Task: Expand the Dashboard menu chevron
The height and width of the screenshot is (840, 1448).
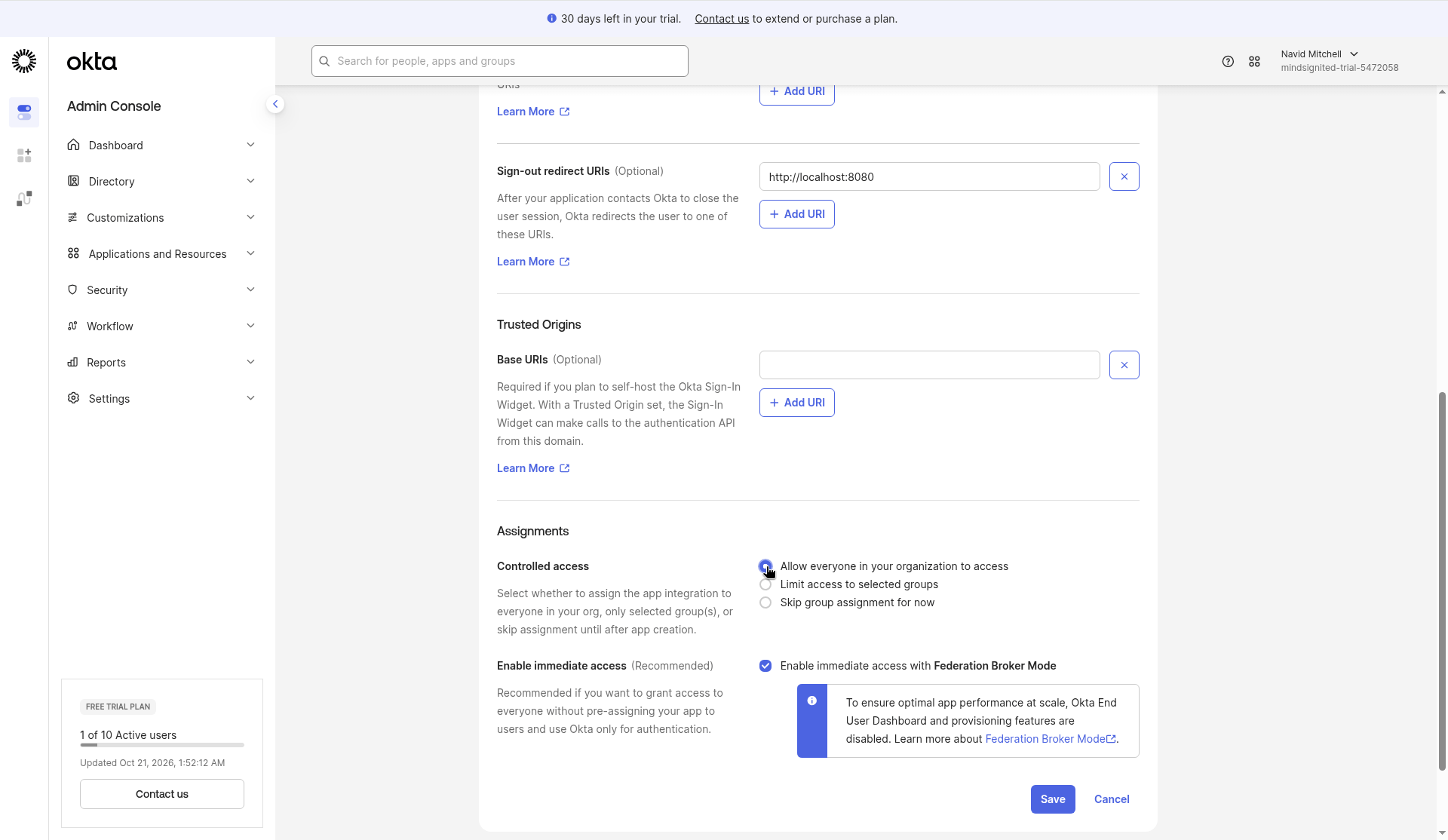Action: [x=250, y=145]
